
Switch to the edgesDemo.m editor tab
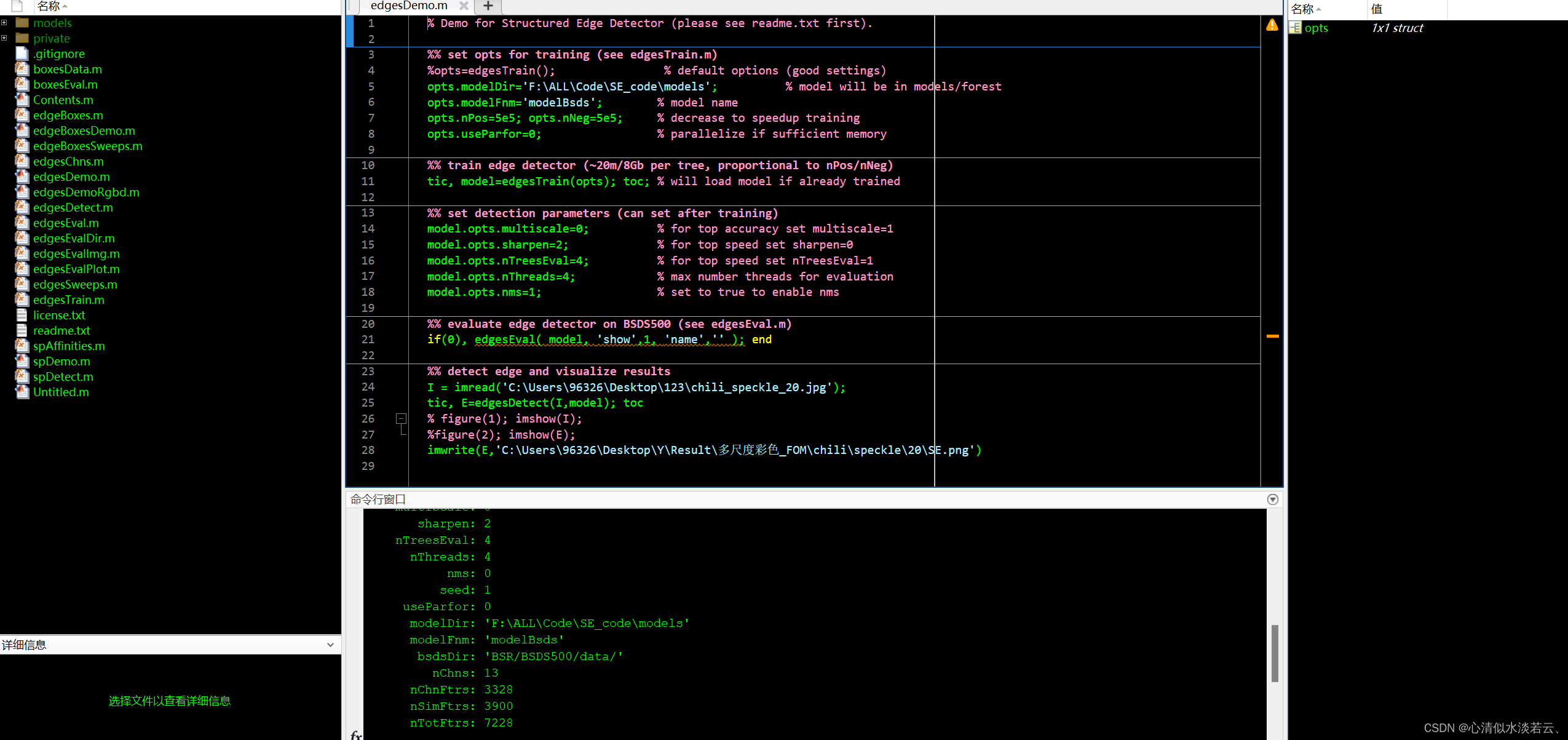(x=409, y=6)
